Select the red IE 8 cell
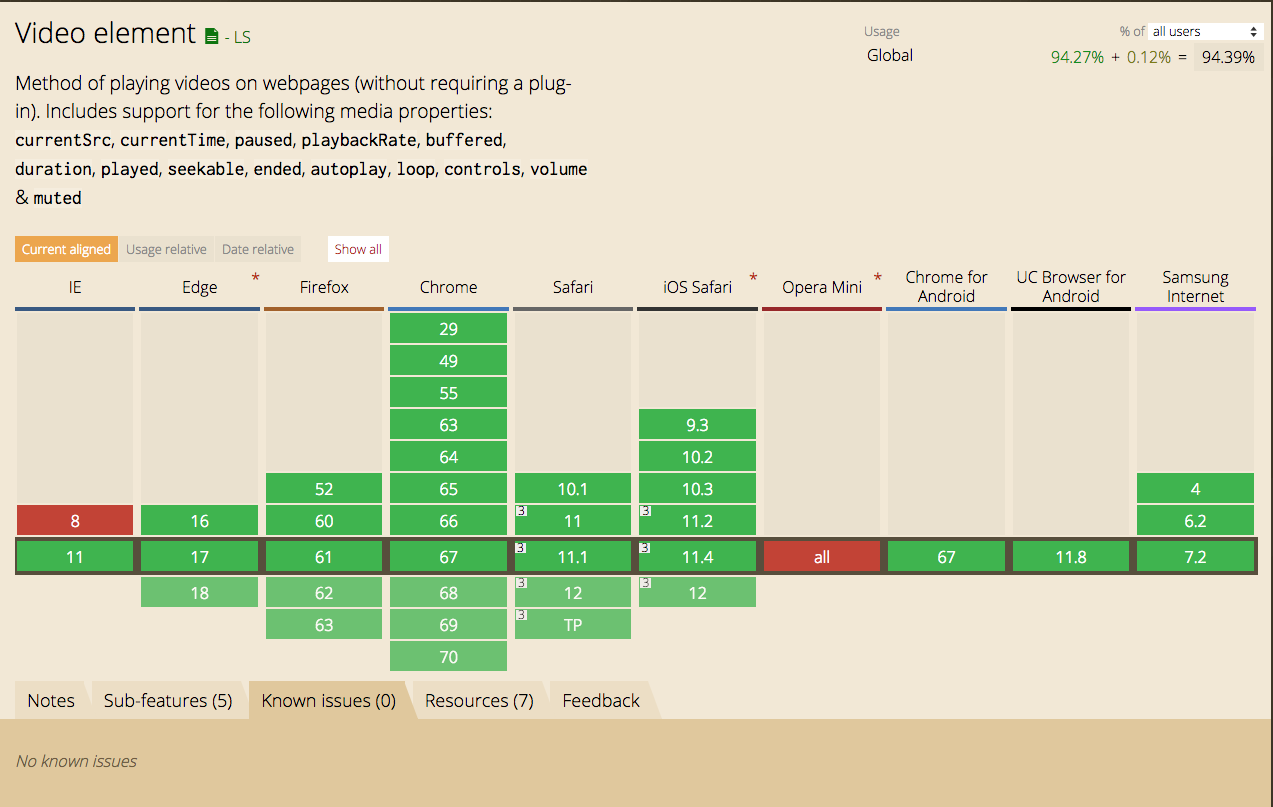Viewport: 1273px width, 807px height. point(75,520)
